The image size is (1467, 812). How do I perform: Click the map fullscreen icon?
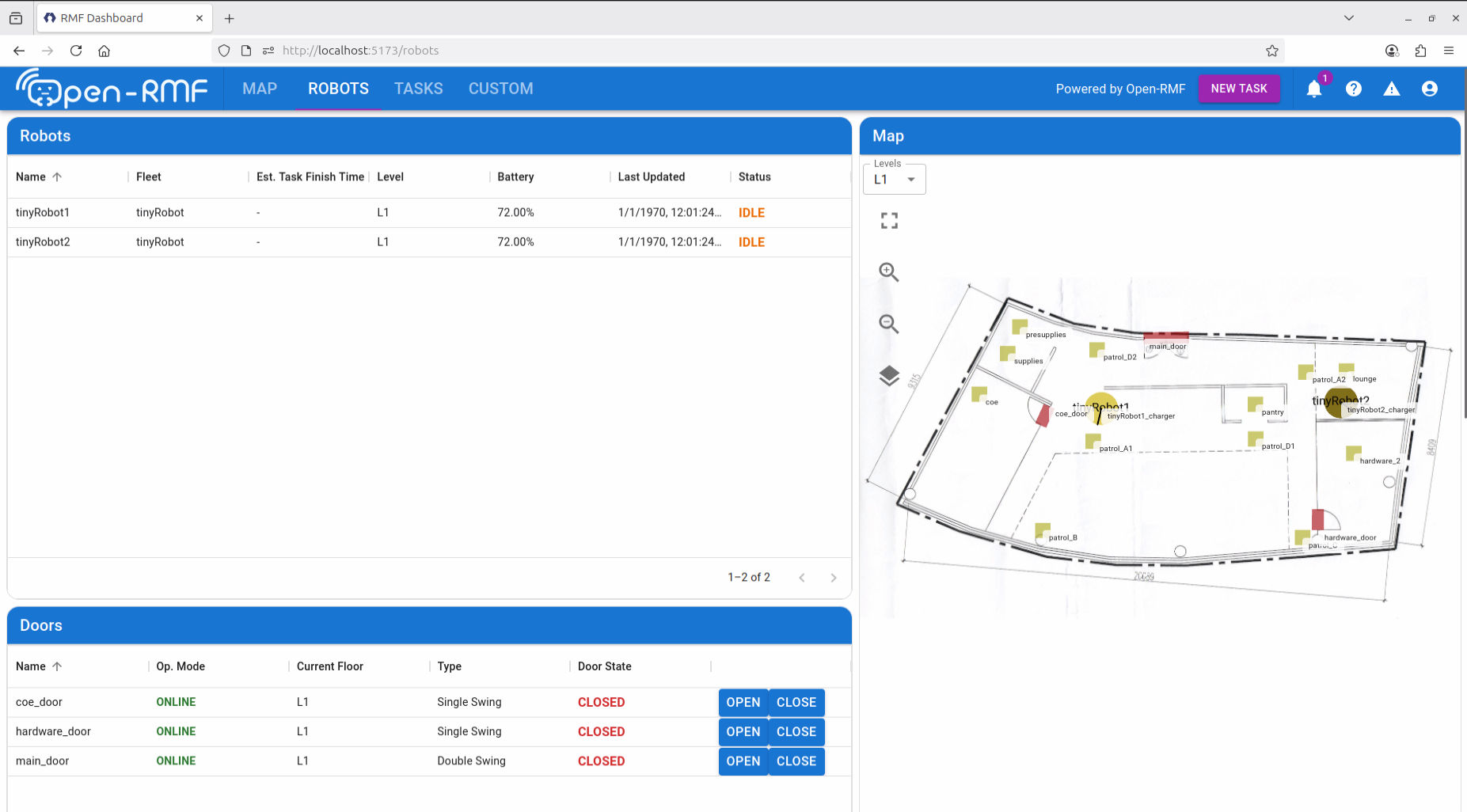click(x=889, y=221)
